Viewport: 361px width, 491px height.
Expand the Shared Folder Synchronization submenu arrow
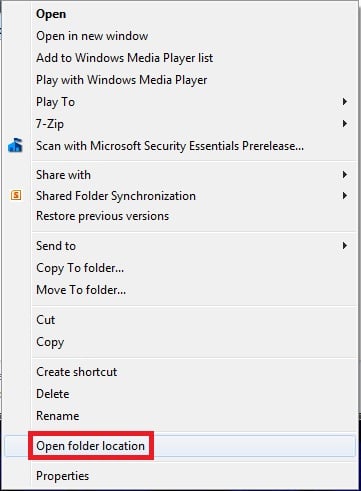345,196
